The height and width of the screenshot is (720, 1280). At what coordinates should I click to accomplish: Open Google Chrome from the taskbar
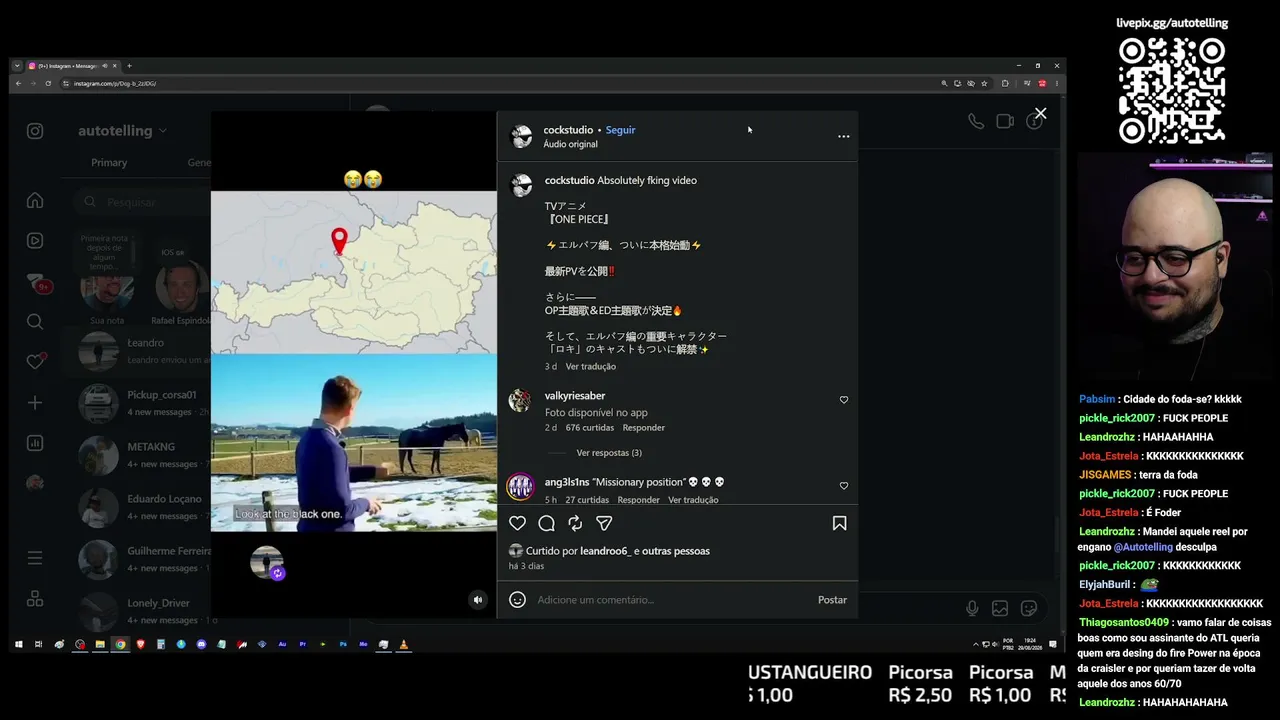pos(120,645)
